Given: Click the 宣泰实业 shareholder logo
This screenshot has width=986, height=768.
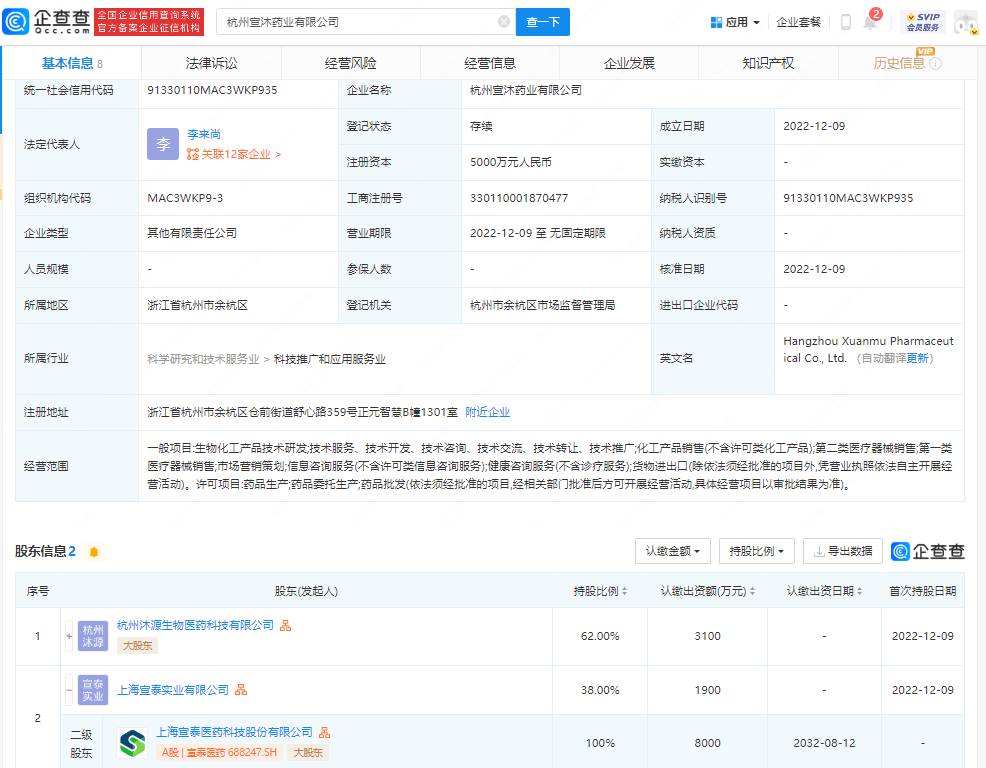Looking at the screenshot, I should pos(92,690).
